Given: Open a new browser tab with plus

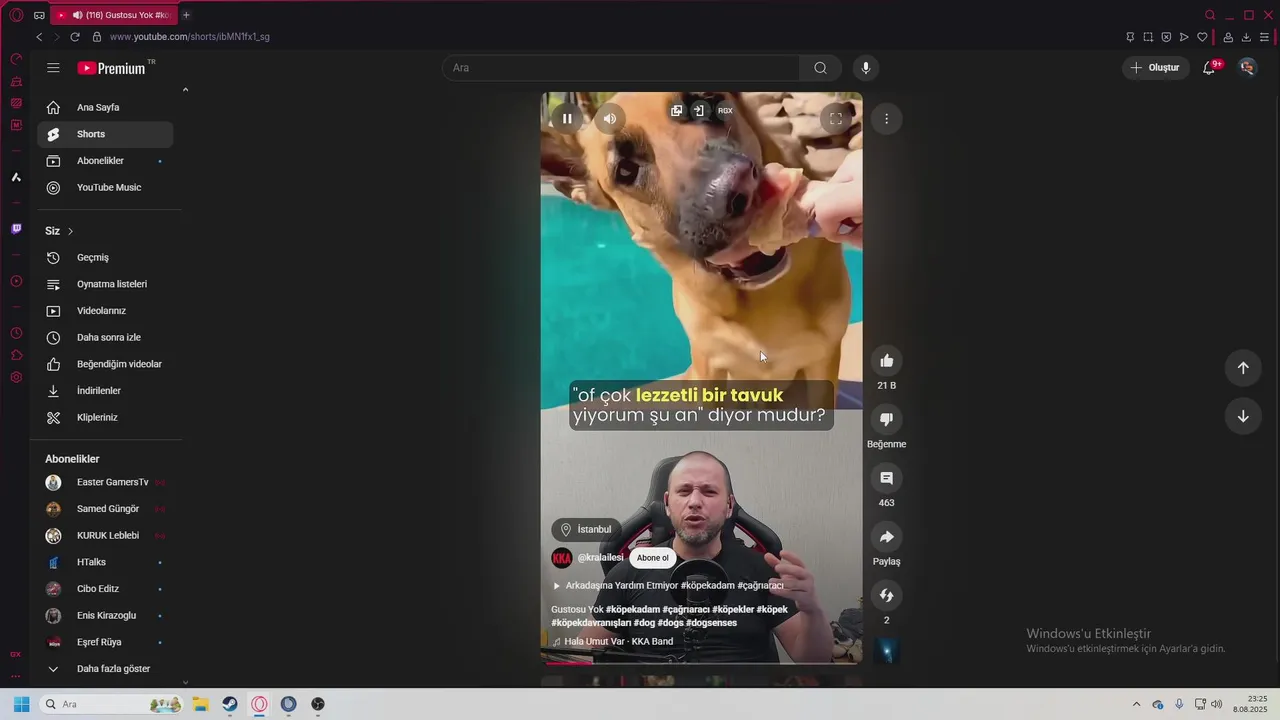Looking at the screenshot, I should (x=186, y=15).
